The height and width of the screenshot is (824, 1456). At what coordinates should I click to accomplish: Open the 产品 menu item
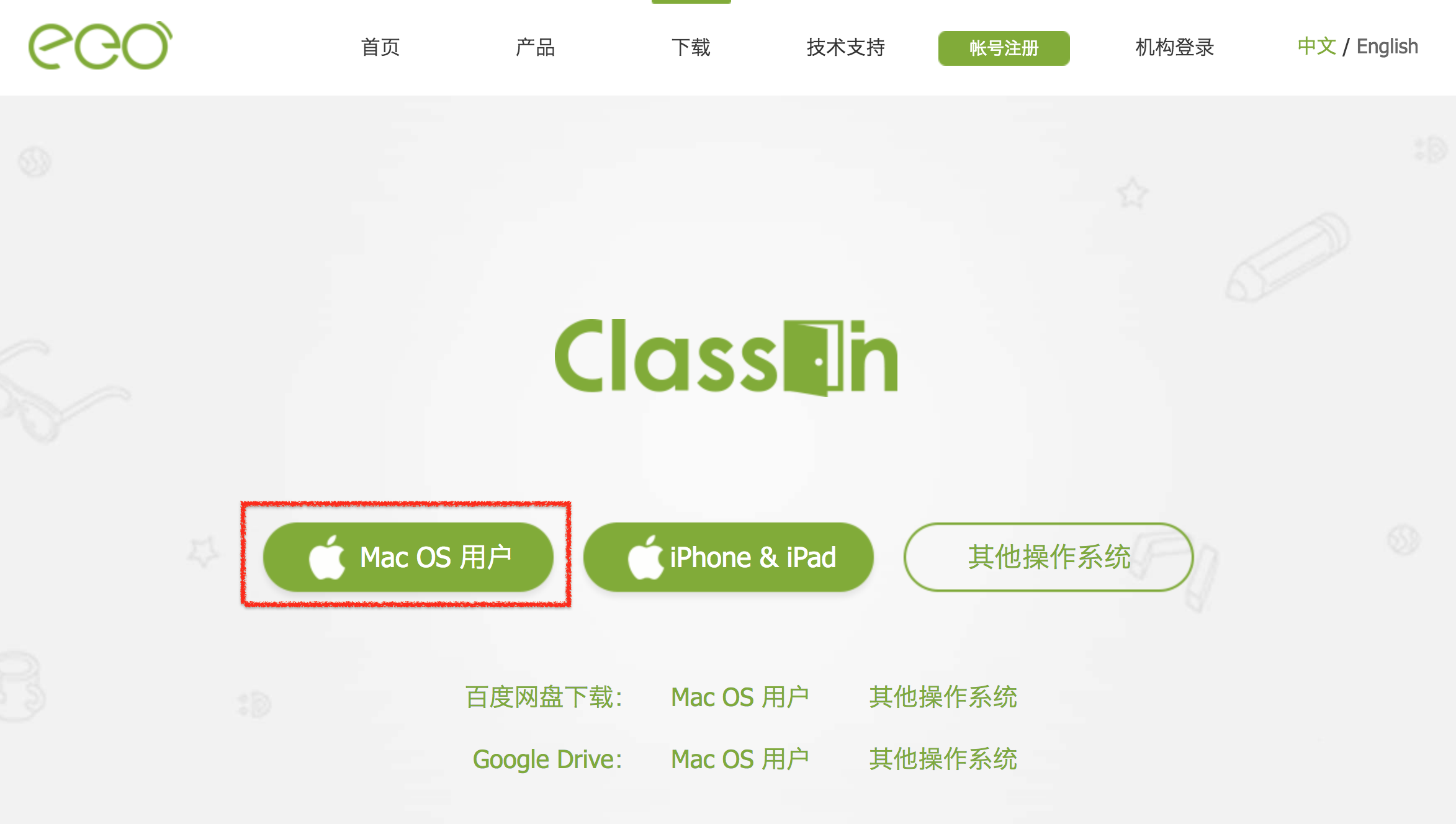pos(535,47)
